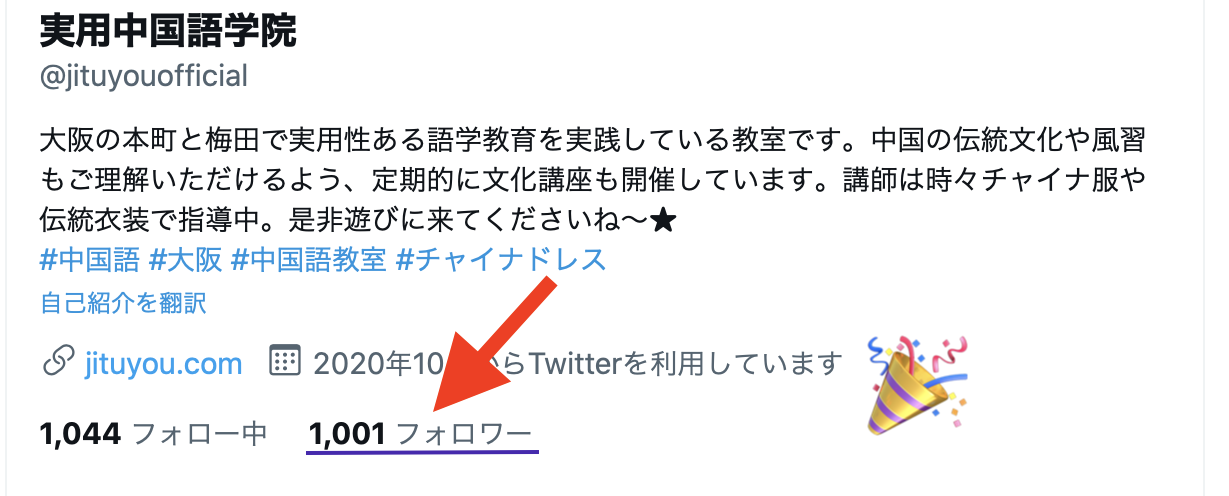Click the @jituyouofficial handle
The height and width of the screenshot is (496, 1229).
tap(143, 76)
